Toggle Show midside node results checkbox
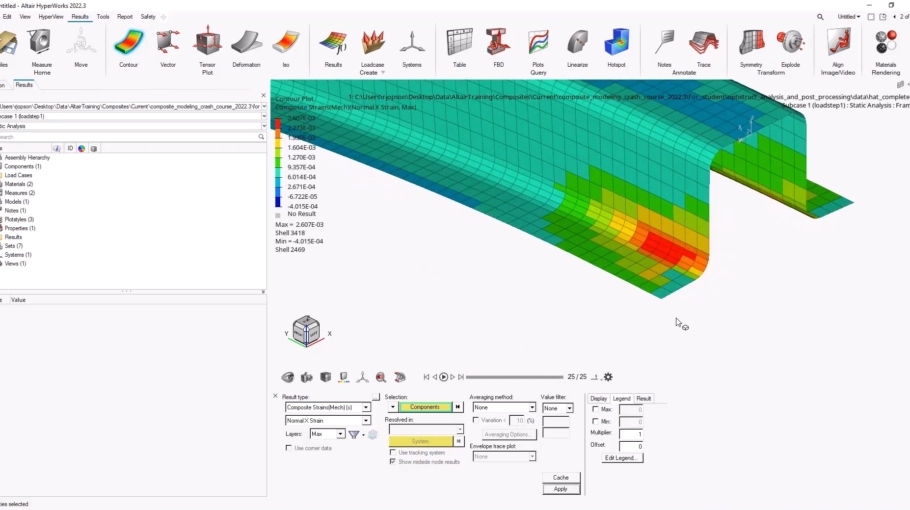The image size is (910, 510). point(393,462)
